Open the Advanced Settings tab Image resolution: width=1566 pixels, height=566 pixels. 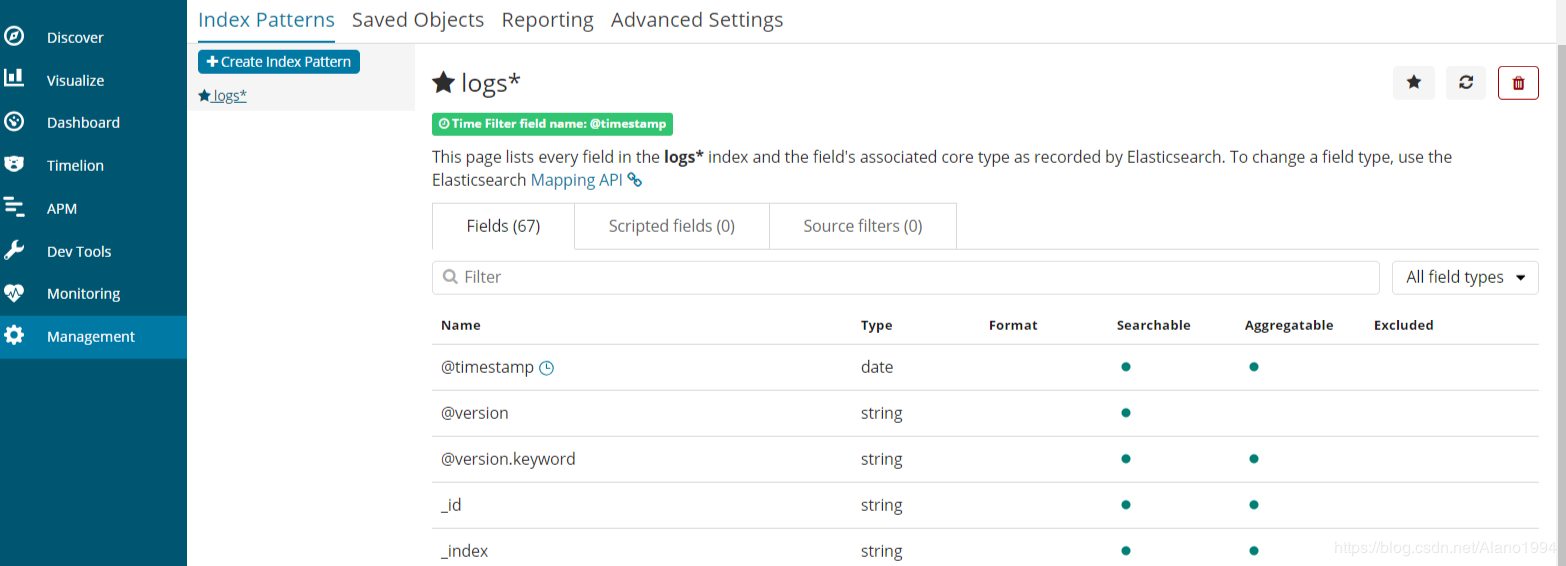coord(697,20)
